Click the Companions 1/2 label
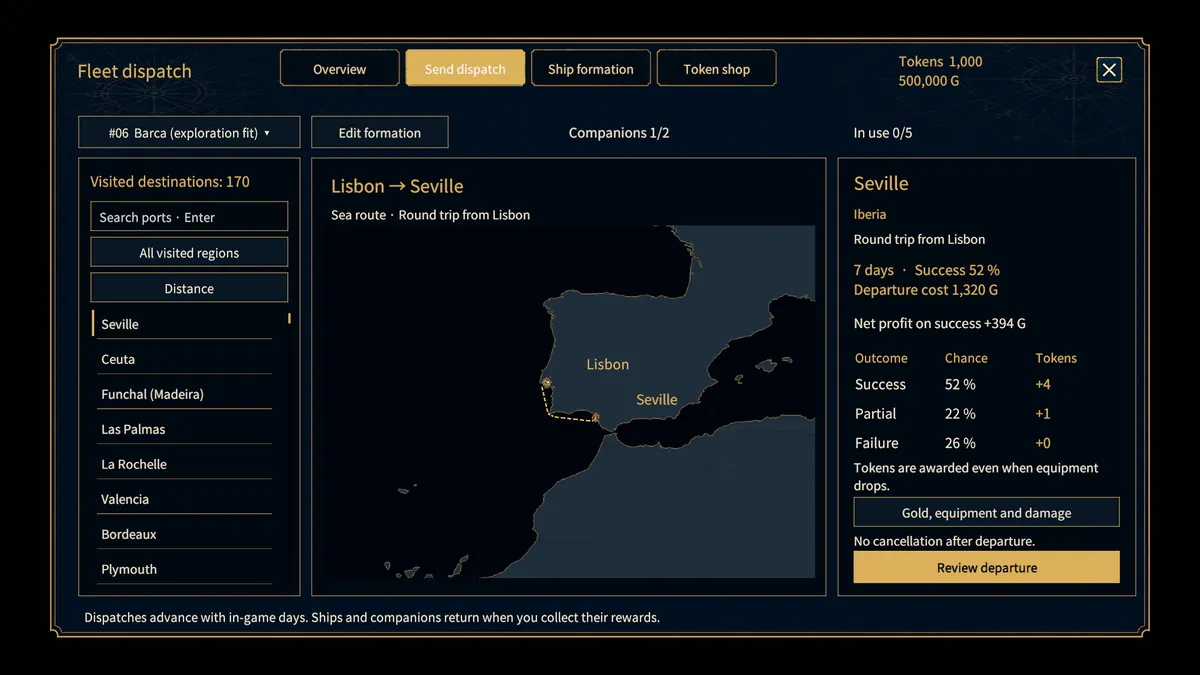 click(619, 132)
